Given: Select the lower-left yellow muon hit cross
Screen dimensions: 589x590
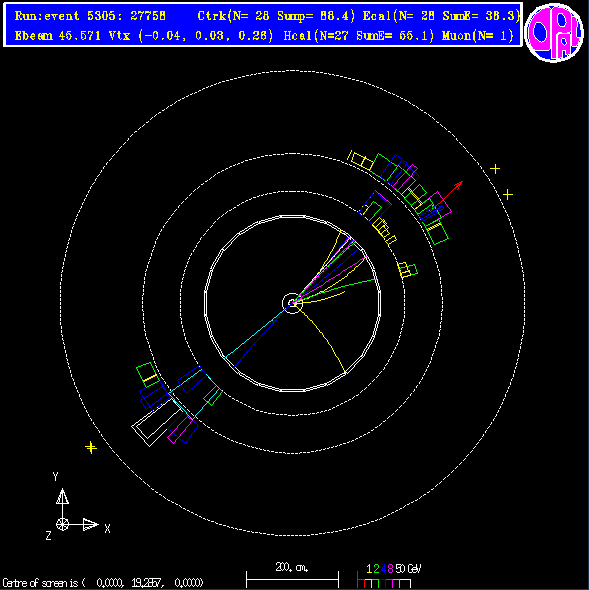Looking at the screenshot, I should pos(91,447).
